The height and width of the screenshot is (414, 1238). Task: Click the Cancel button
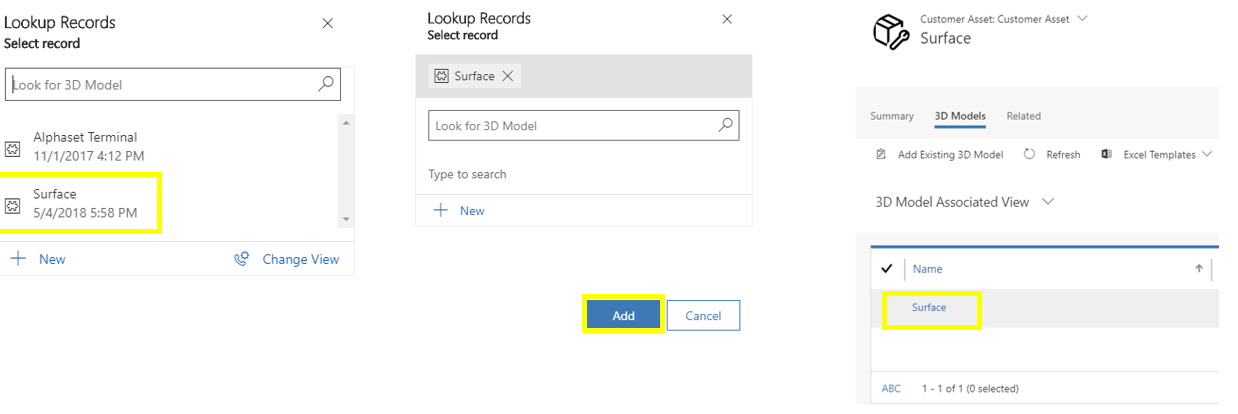tap(703, 315)
